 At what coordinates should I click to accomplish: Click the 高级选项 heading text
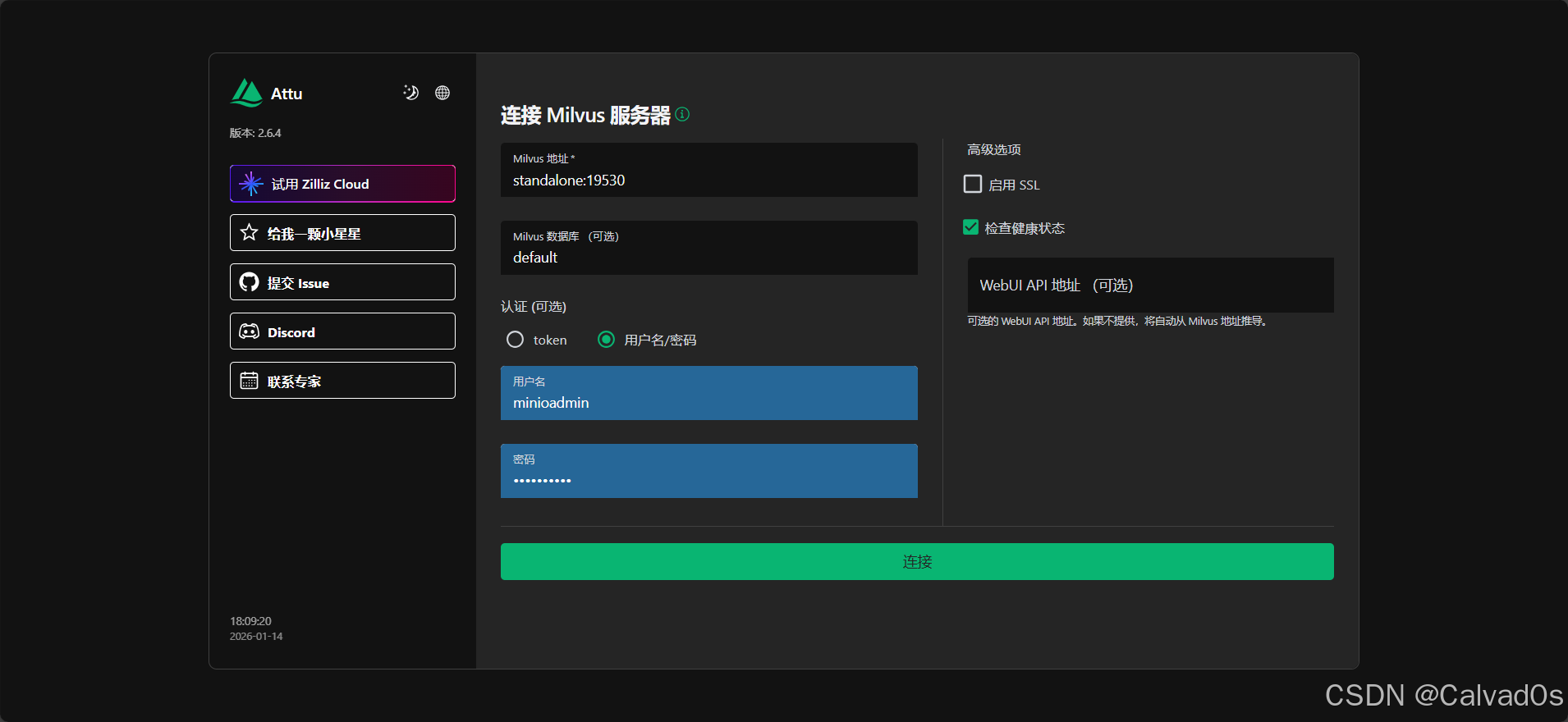tap(994, 149)
